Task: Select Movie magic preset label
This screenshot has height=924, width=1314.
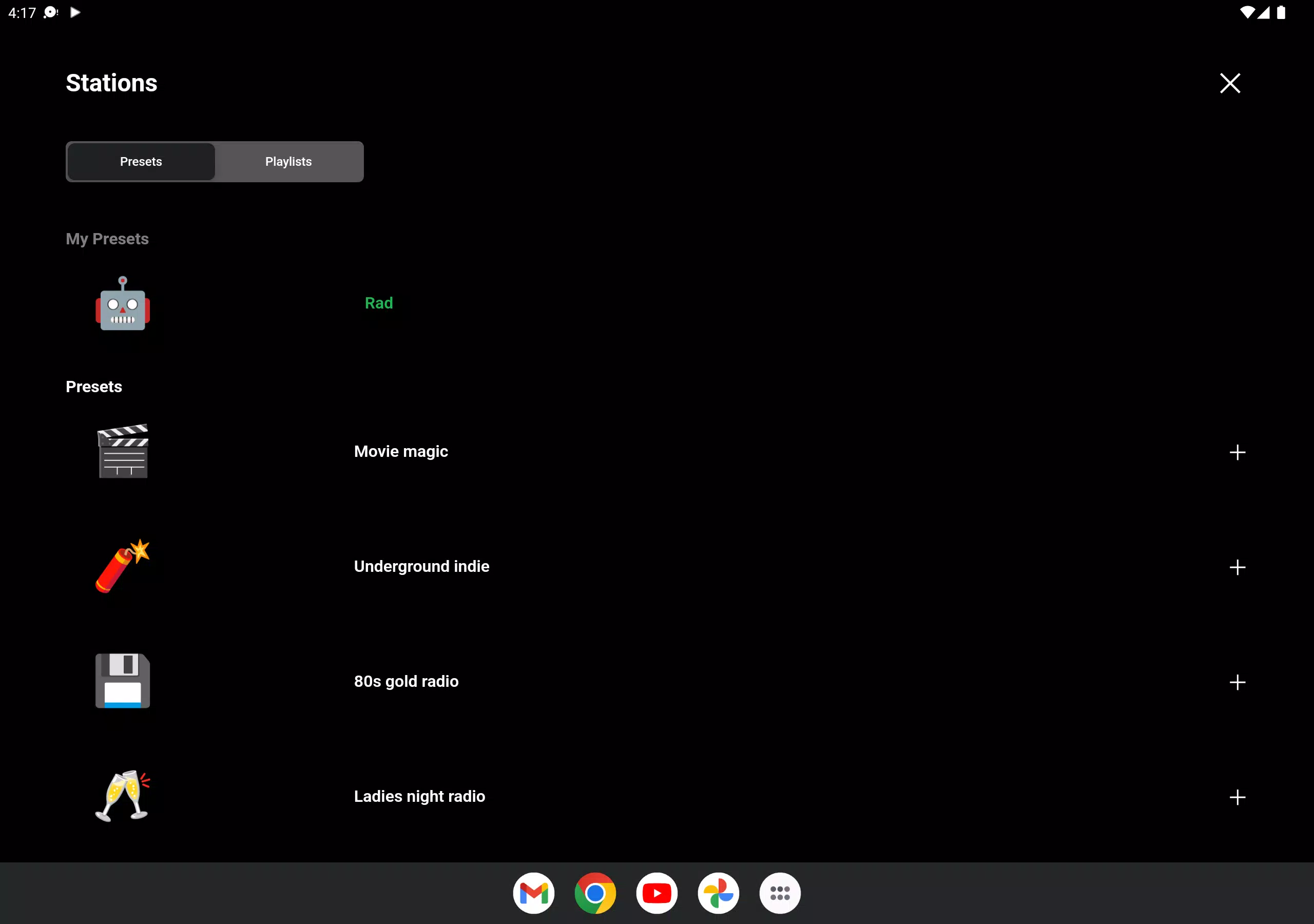Action: point(400,451)
